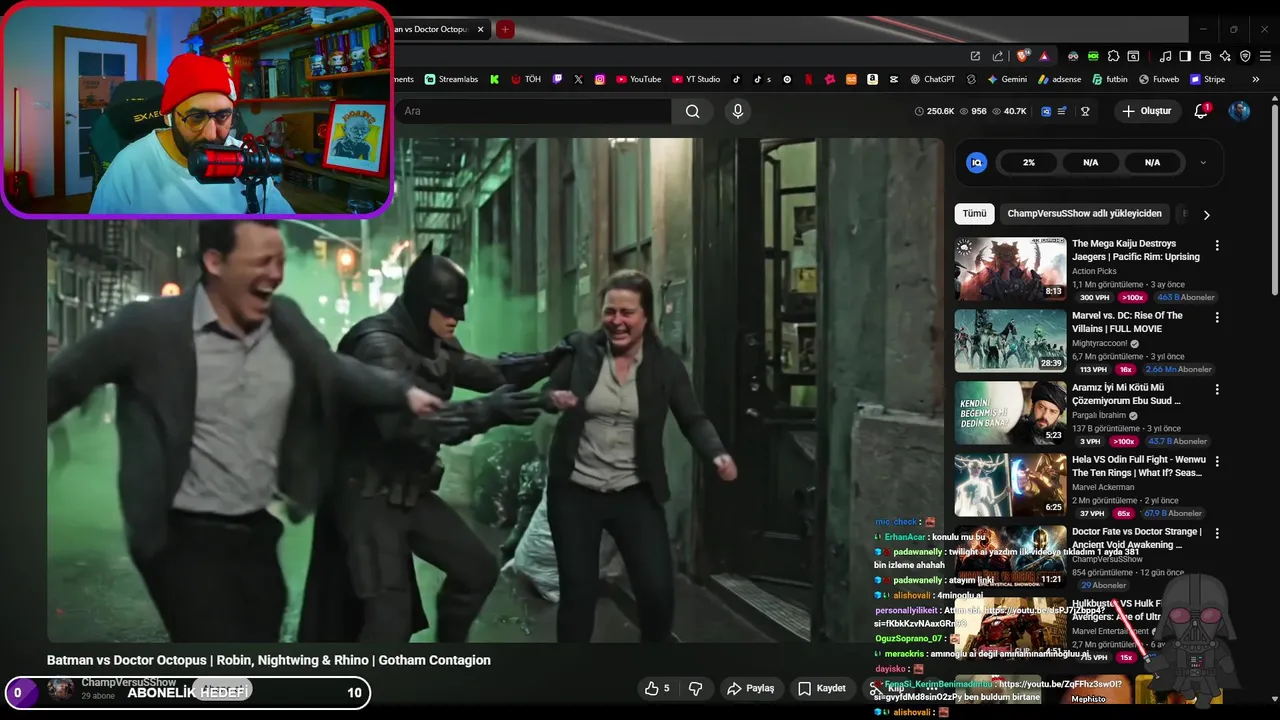The image size is (1280, 720).
Task: Open the Twitch bookmark icon
Action: (557, 79)
